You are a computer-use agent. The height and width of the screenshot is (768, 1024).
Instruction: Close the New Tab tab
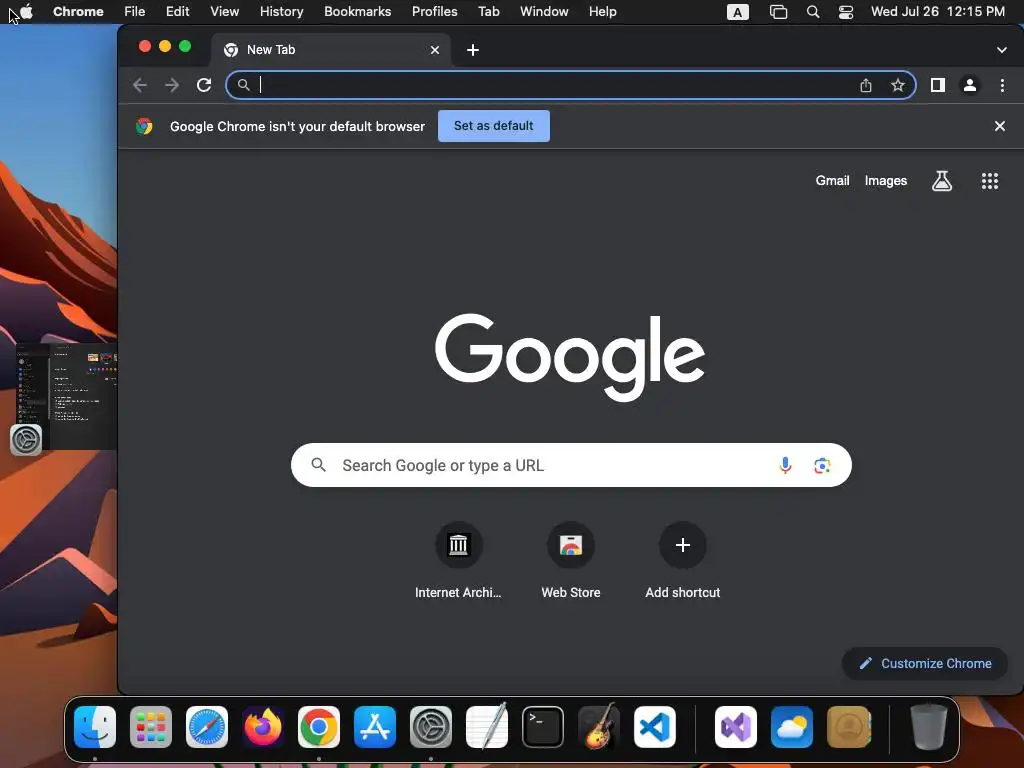(x=435, y=50)
